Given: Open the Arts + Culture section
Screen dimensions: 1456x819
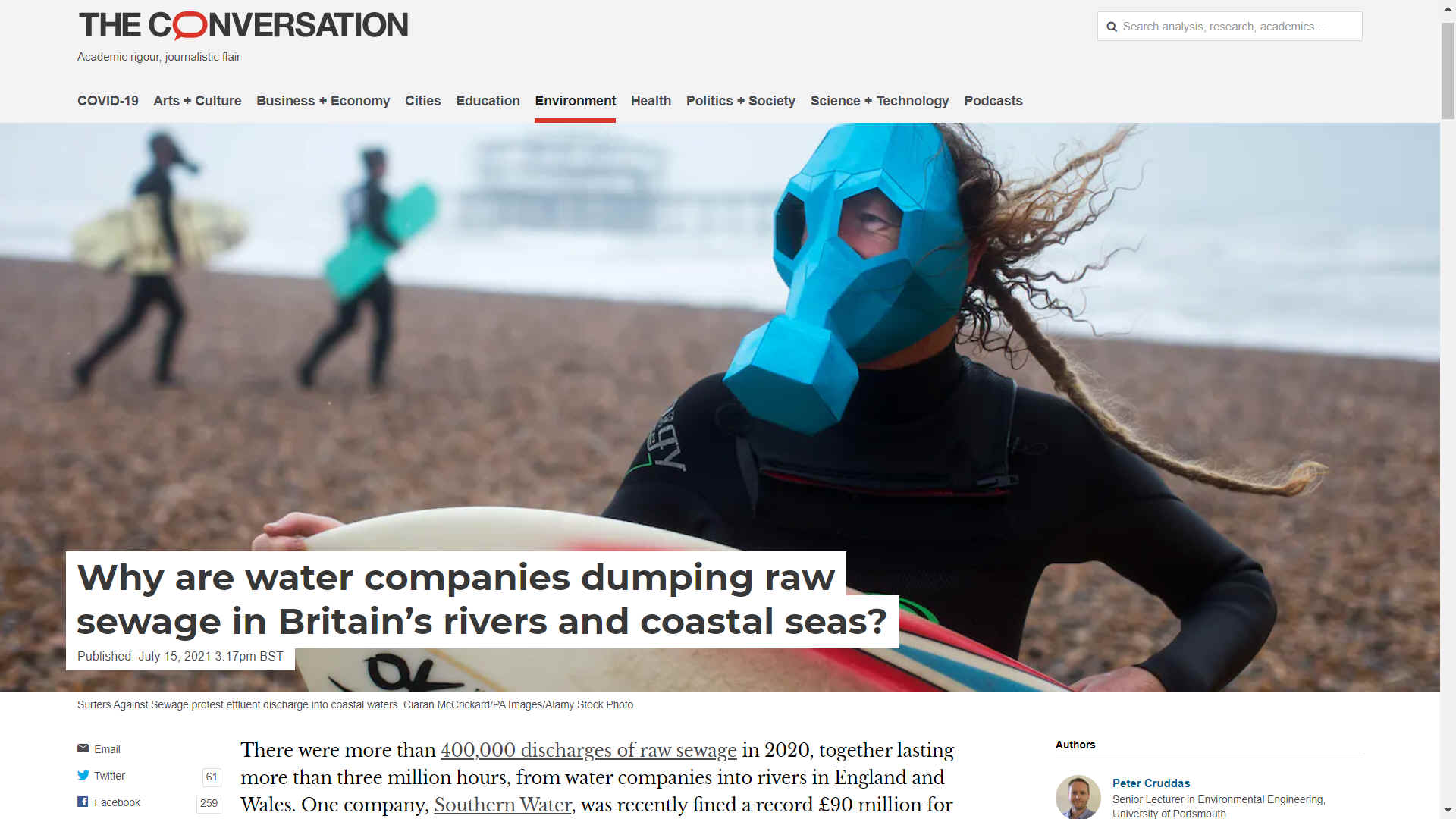Looking at the screenshot, I should coord(197,101).
